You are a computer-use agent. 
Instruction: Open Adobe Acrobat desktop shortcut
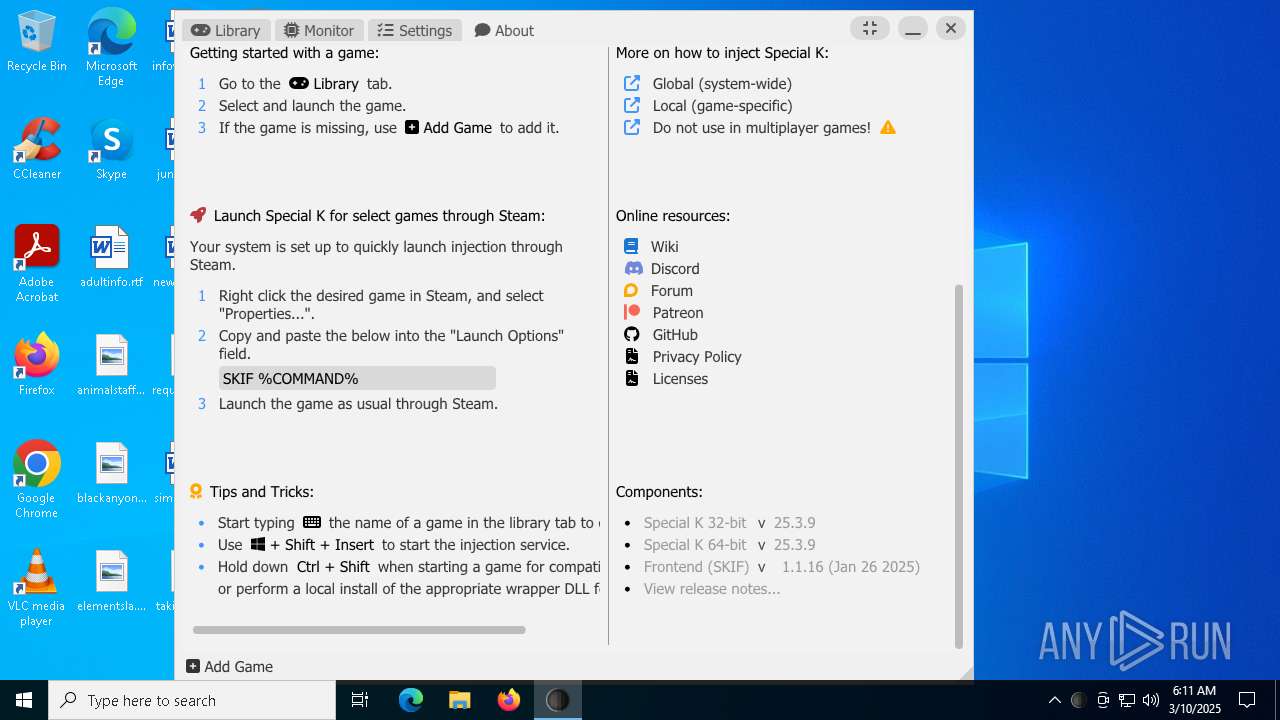pyautogui.click(x=37, y=264)
